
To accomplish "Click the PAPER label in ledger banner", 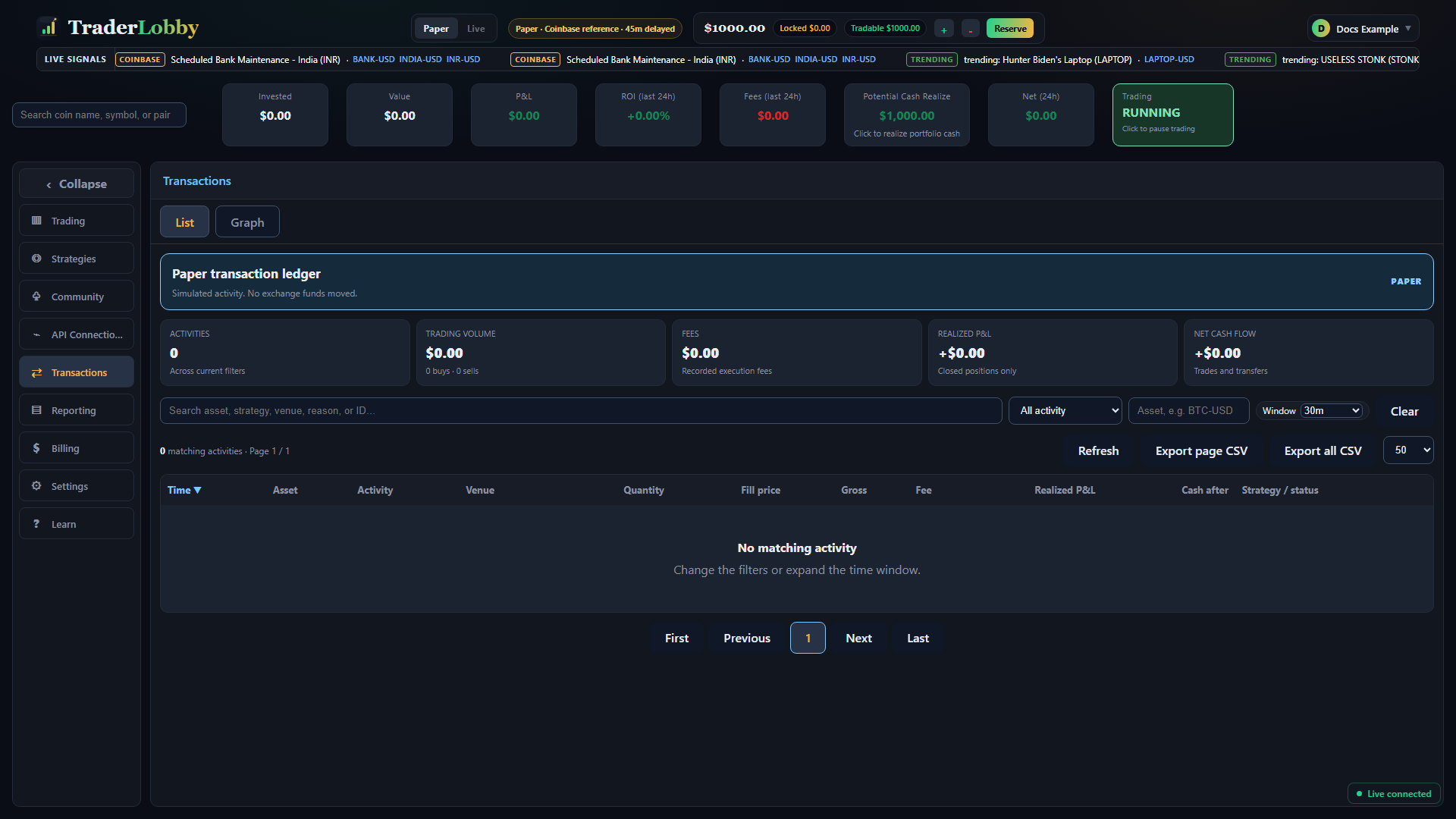I will click(x=1406, y=281).
